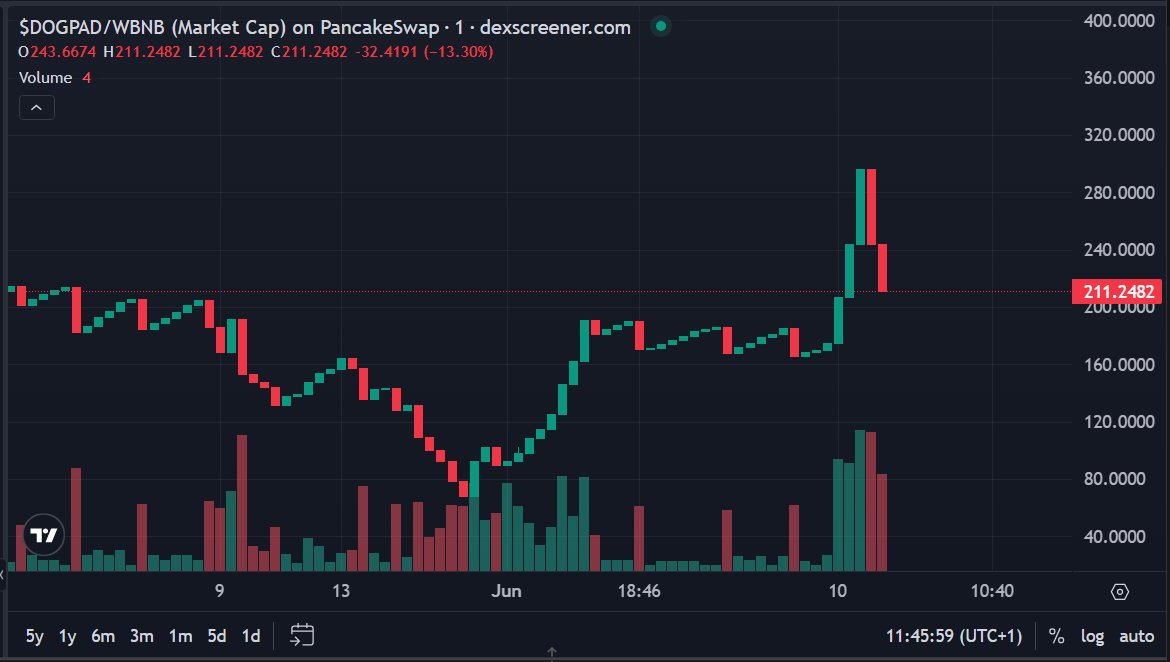Screen dimensions: 1170x662
Task: Click the tallest green candle at the peak
Action: [x=860, y=207]
